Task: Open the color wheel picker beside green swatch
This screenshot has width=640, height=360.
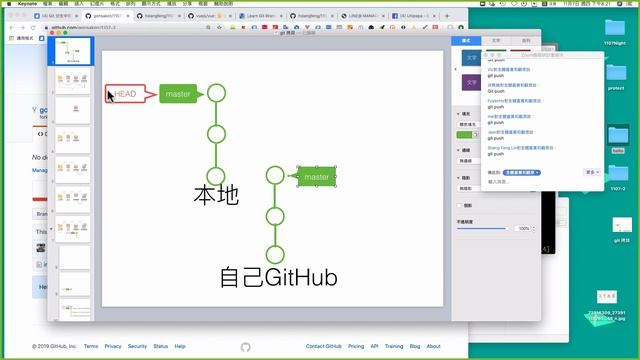Action: click(476, 135)
